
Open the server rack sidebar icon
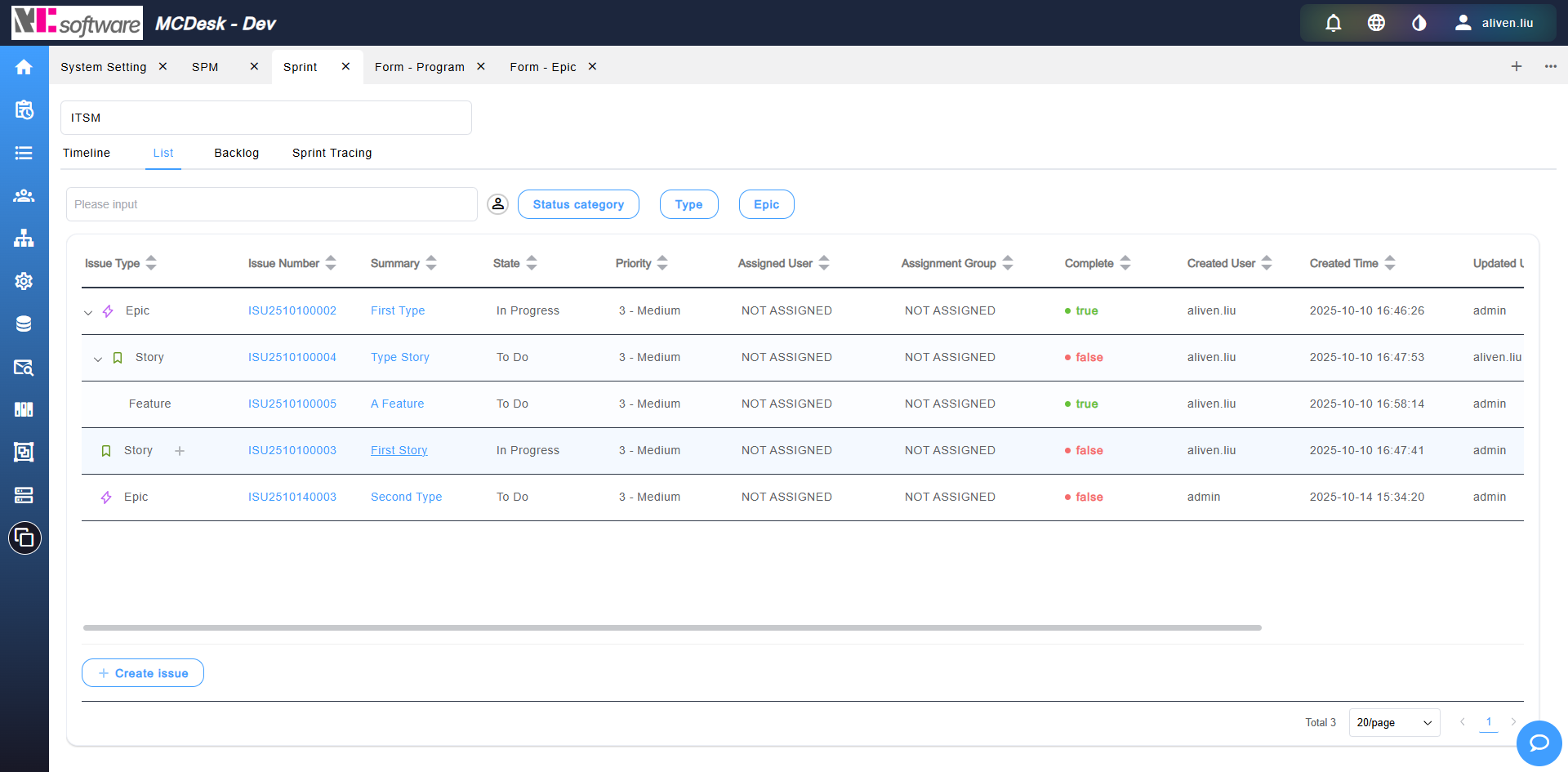24,495
